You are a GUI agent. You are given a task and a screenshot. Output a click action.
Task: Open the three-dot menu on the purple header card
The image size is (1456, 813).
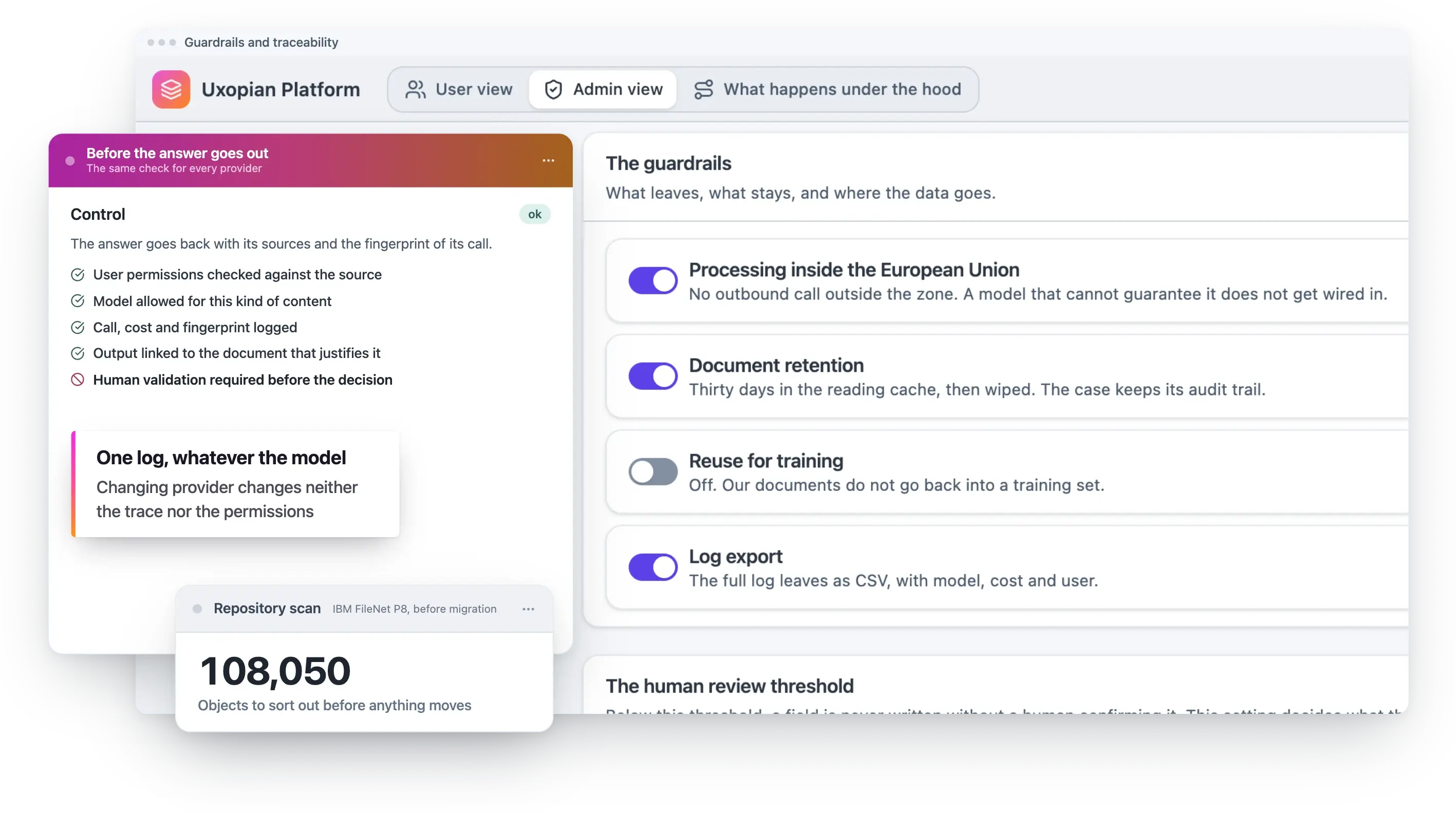coord(548,160)
